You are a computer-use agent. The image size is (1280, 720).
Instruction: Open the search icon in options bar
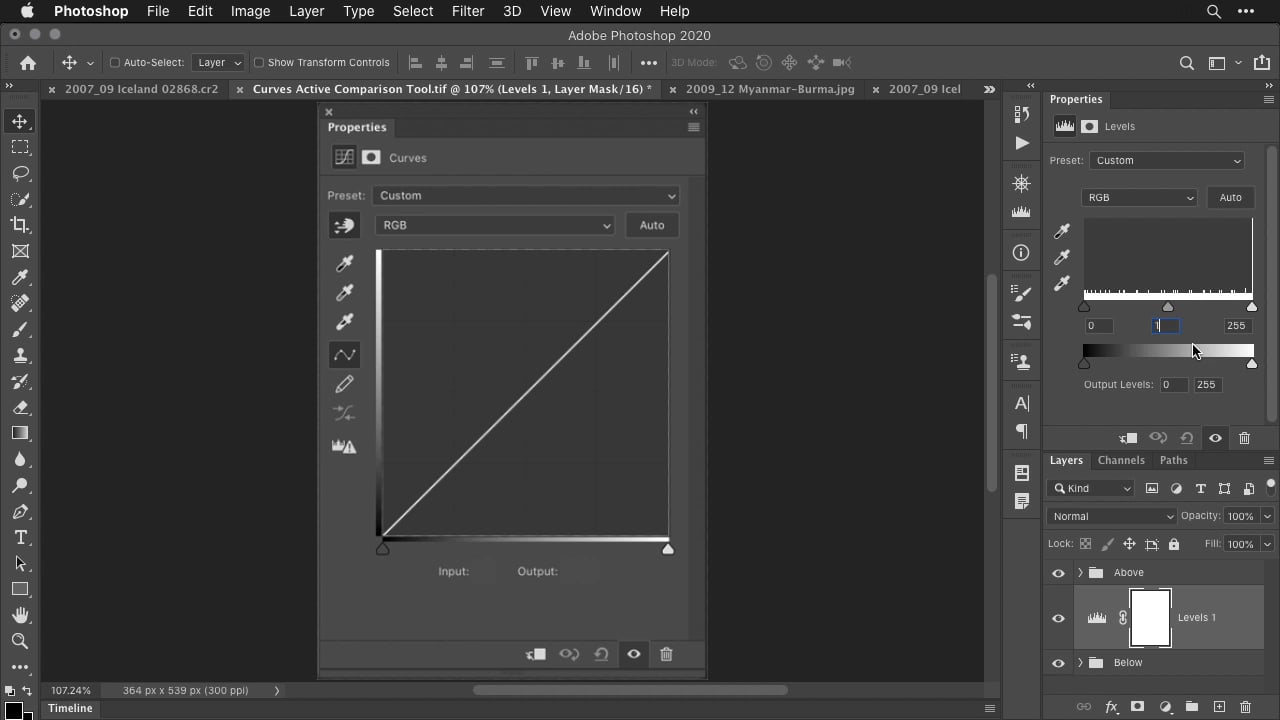pos(1187,62)
